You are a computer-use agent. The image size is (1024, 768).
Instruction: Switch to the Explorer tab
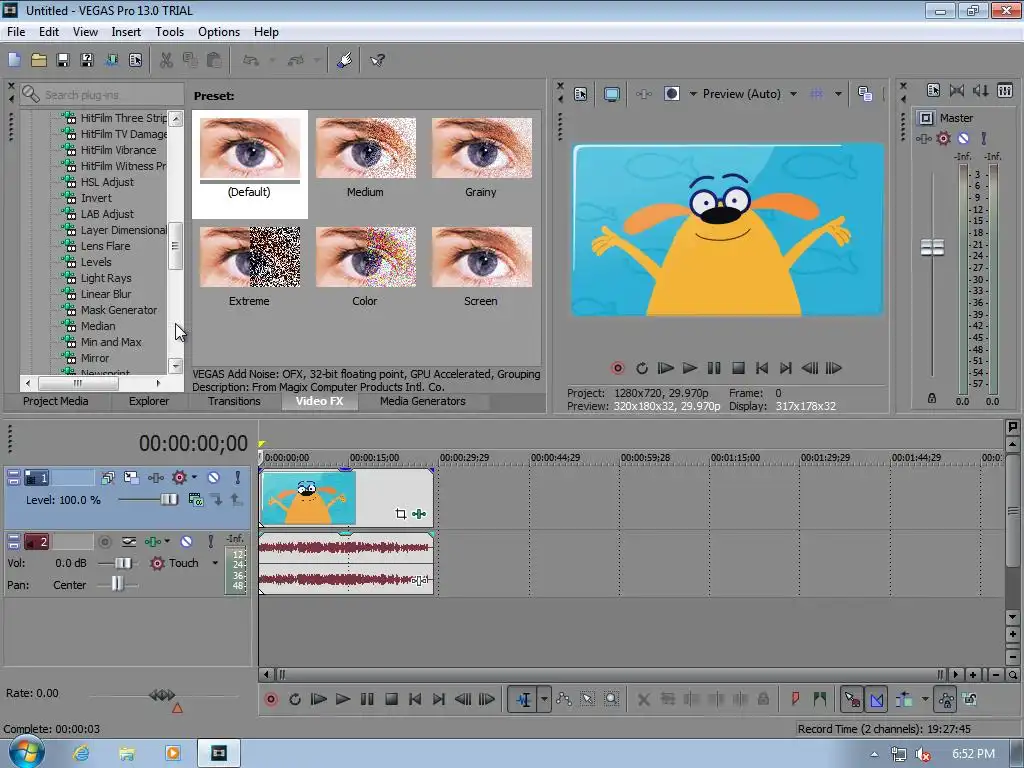[x=149, y=401]
